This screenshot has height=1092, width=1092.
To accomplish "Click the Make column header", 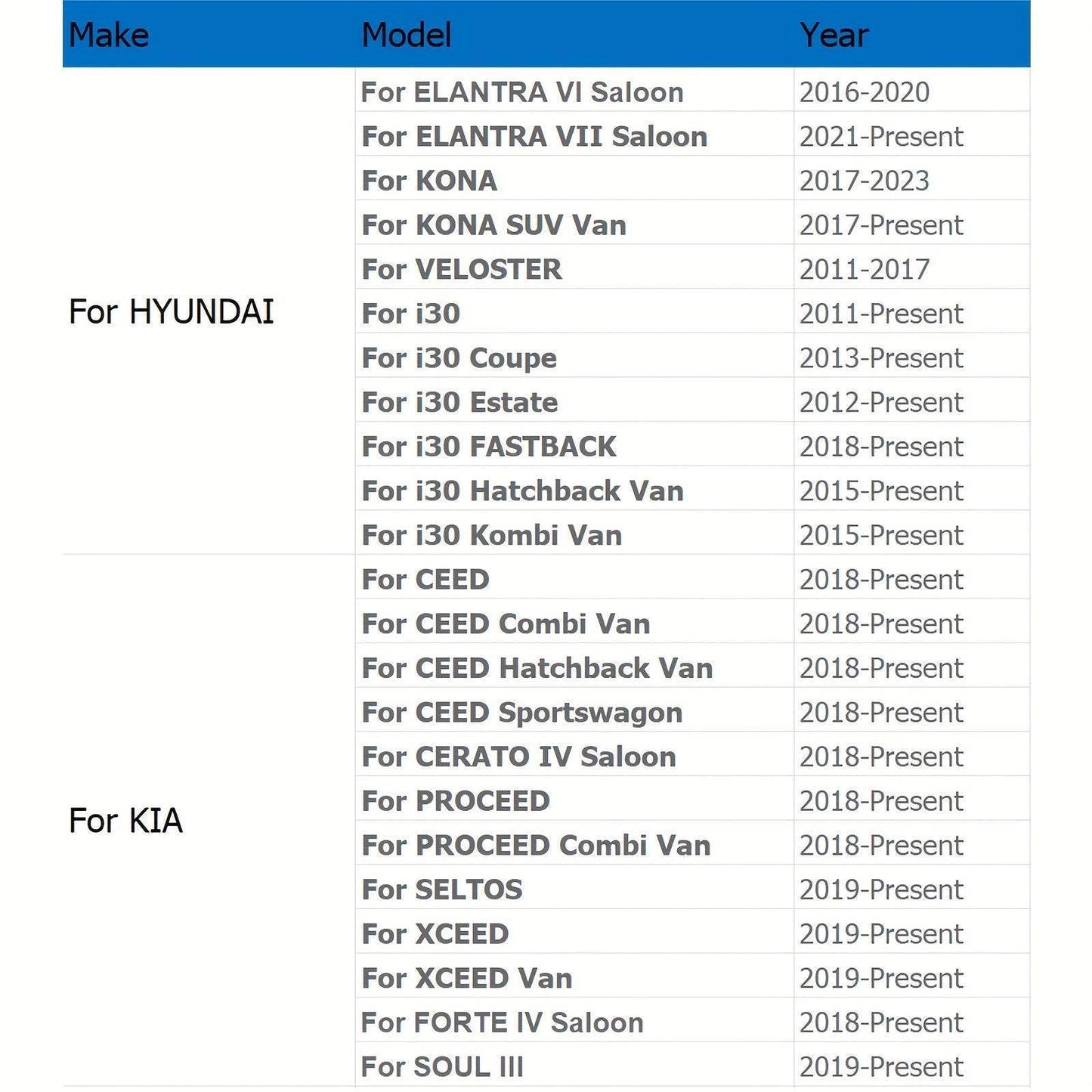I will (x=109, y=35).
